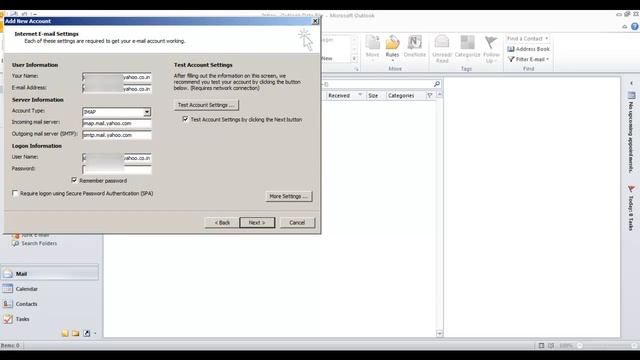Click the Follow Up flag icon
Image resolution: width=640 pixels, height=360 pixels.
click(491, 42)
